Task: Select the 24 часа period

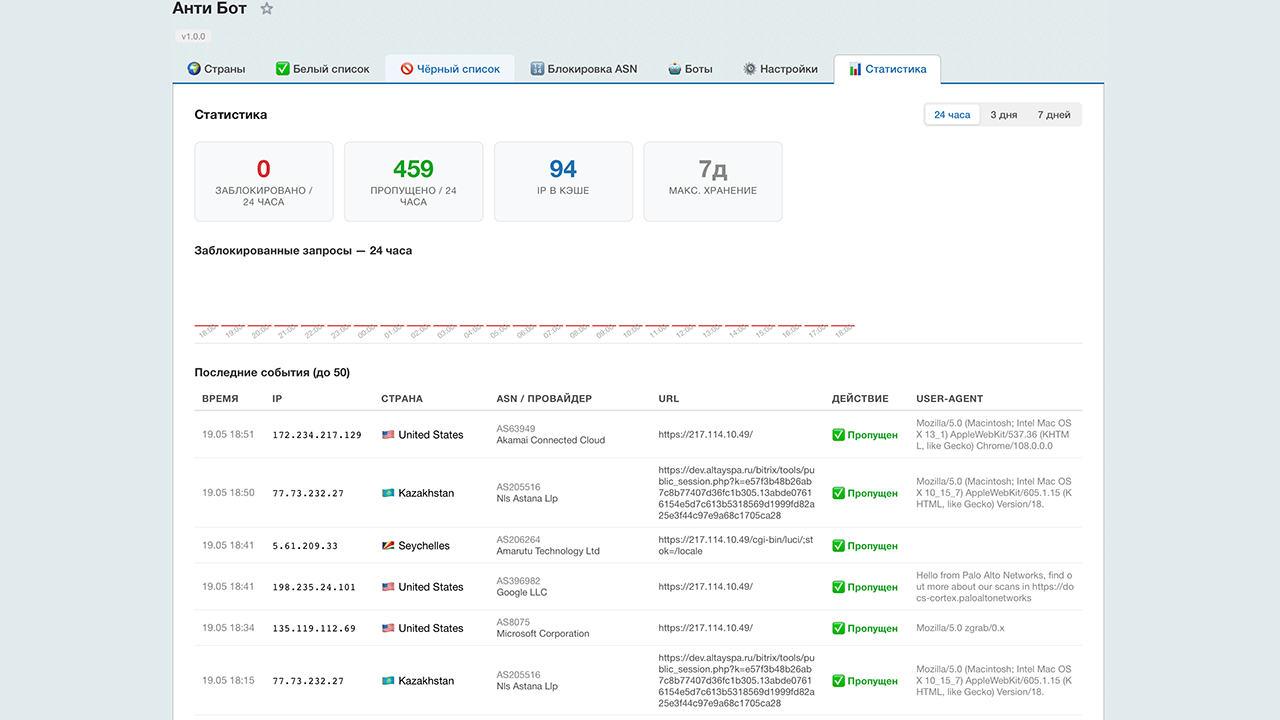Action: (952, 115)
